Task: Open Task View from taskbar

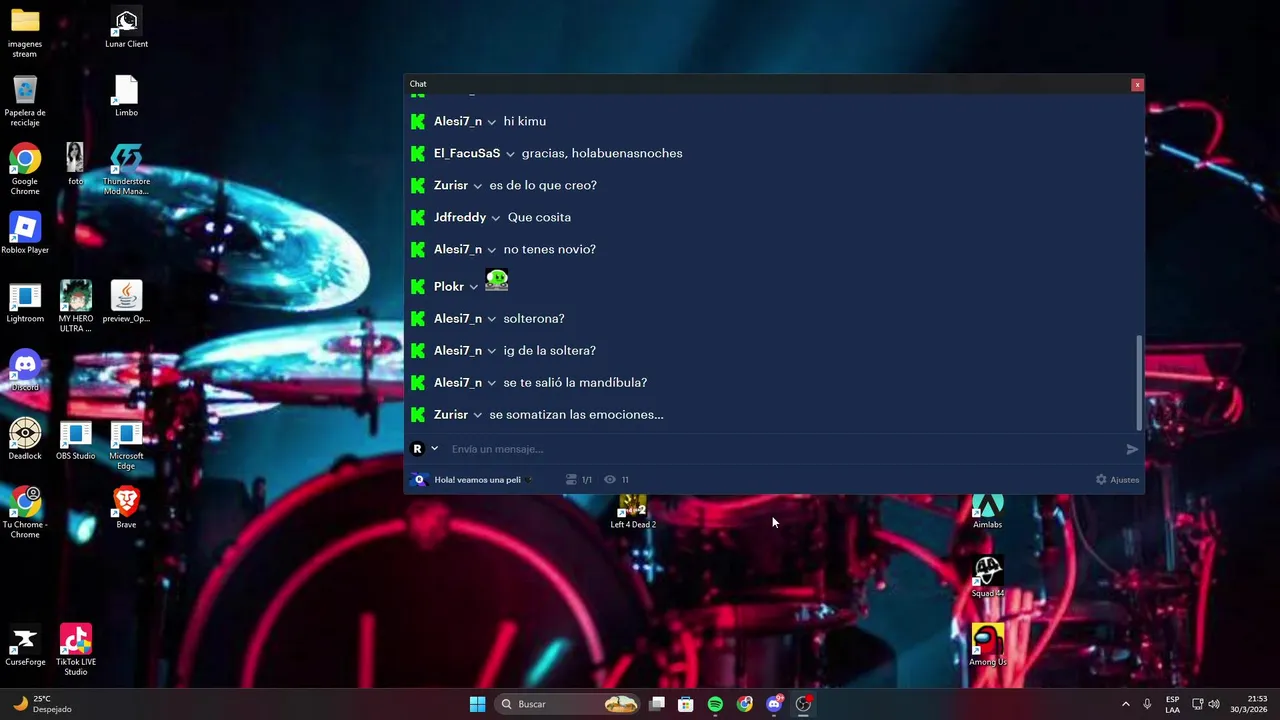Action: 657,704
